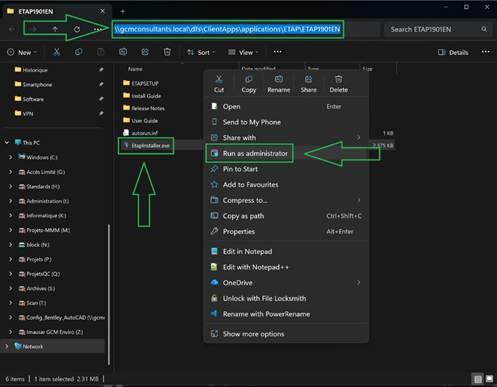Unpin the Smartphone quick access folder
This screenshot has width=497, height=387.
tap(101, 84)
